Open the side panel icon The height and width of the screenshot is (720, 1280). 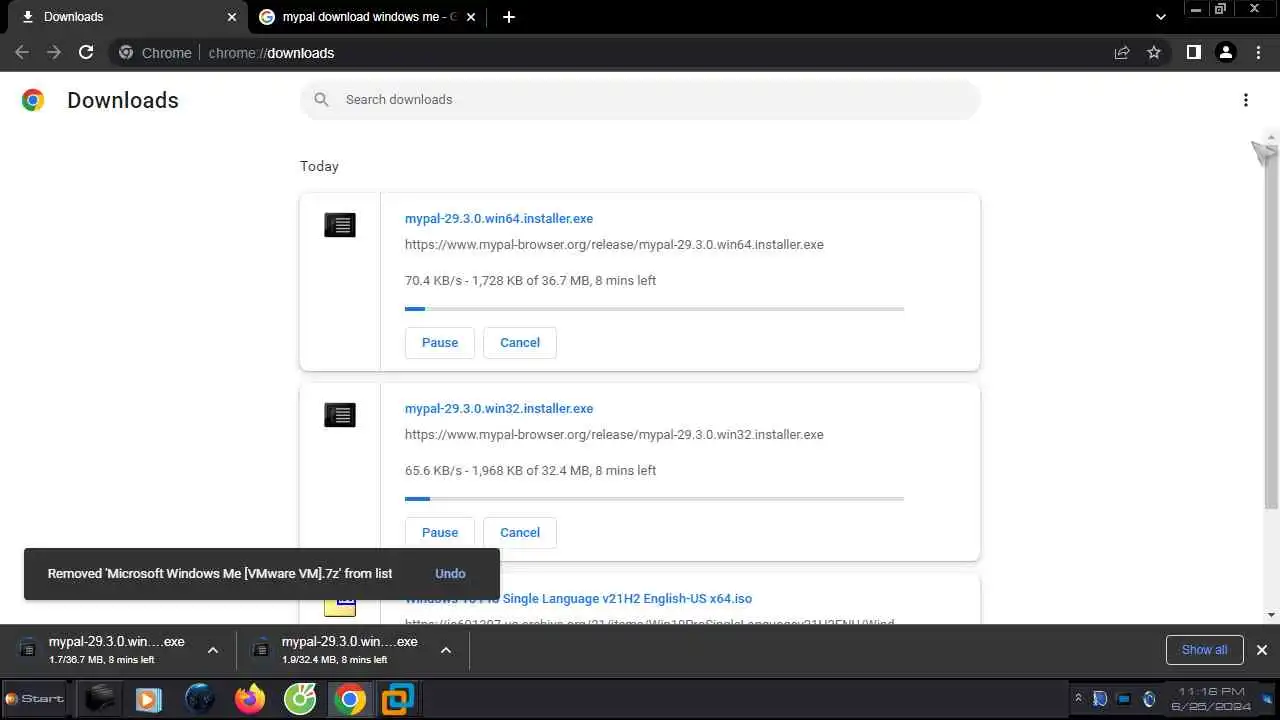[1193, 53]
